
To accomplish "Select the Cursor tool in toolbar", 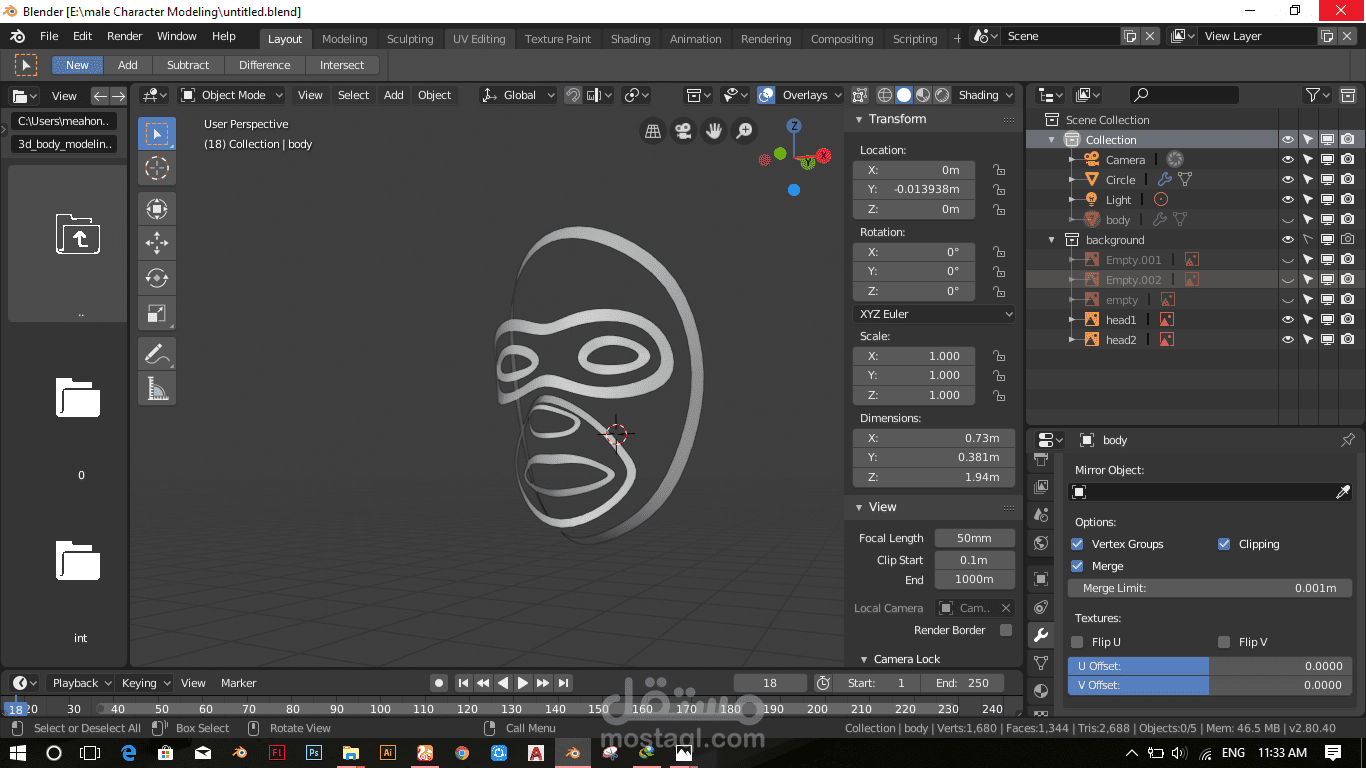I will [x=157, y=168].
